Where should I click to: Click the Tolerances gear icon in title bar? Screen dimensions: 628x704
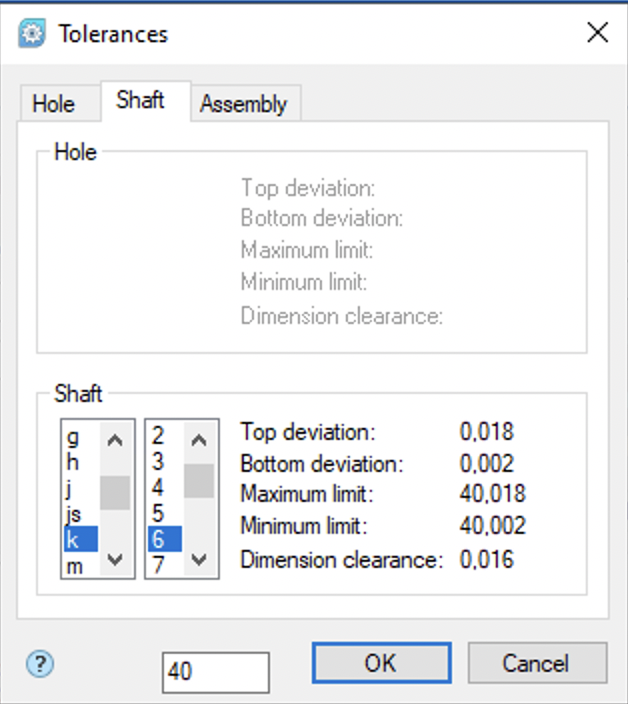[x=33, y=33]
